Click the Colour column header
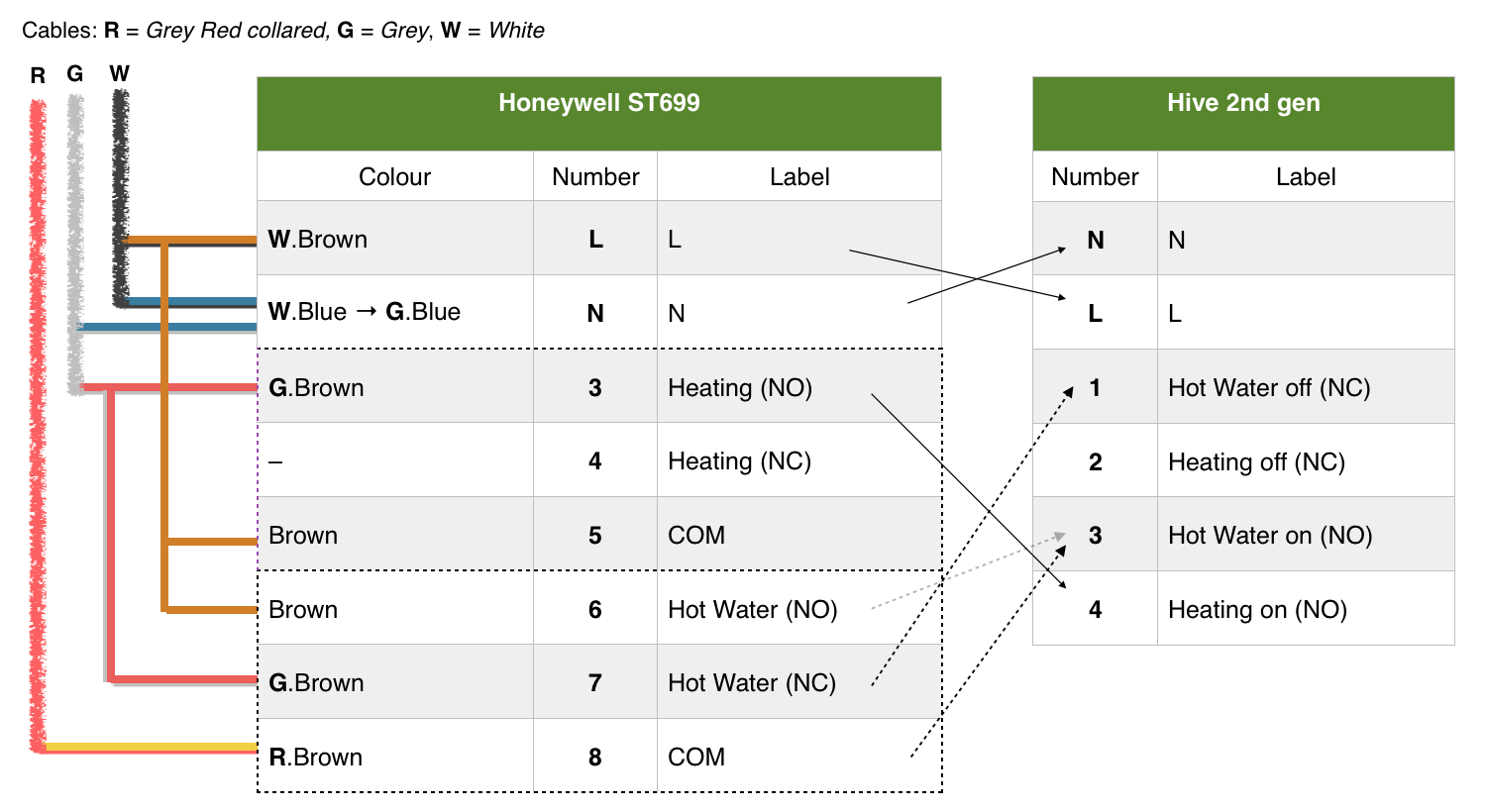1486x812 pixels. pyautogui.click(x=394, y=177)
